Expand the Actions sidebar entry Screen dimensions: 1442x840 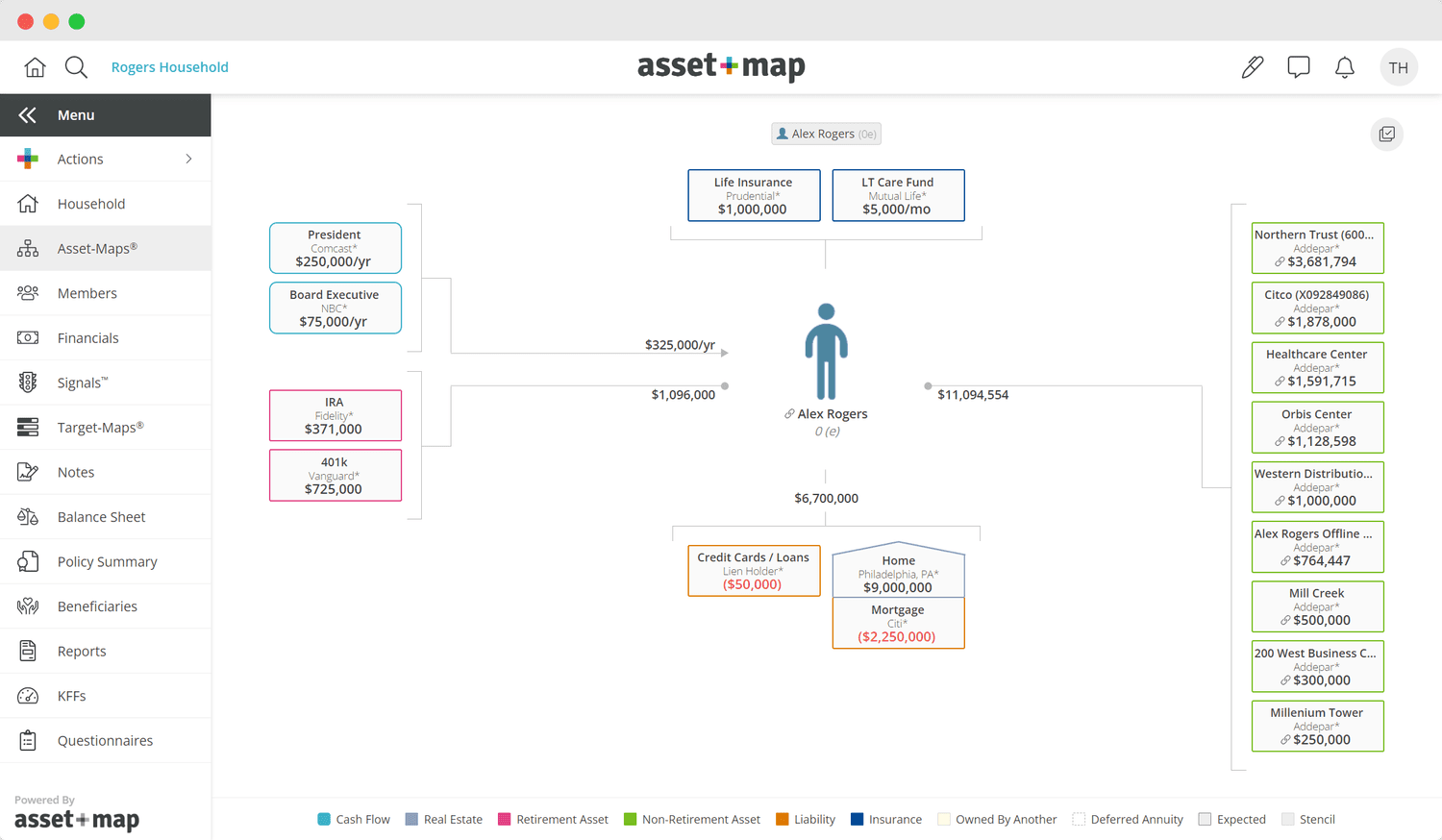click(80, 159)
